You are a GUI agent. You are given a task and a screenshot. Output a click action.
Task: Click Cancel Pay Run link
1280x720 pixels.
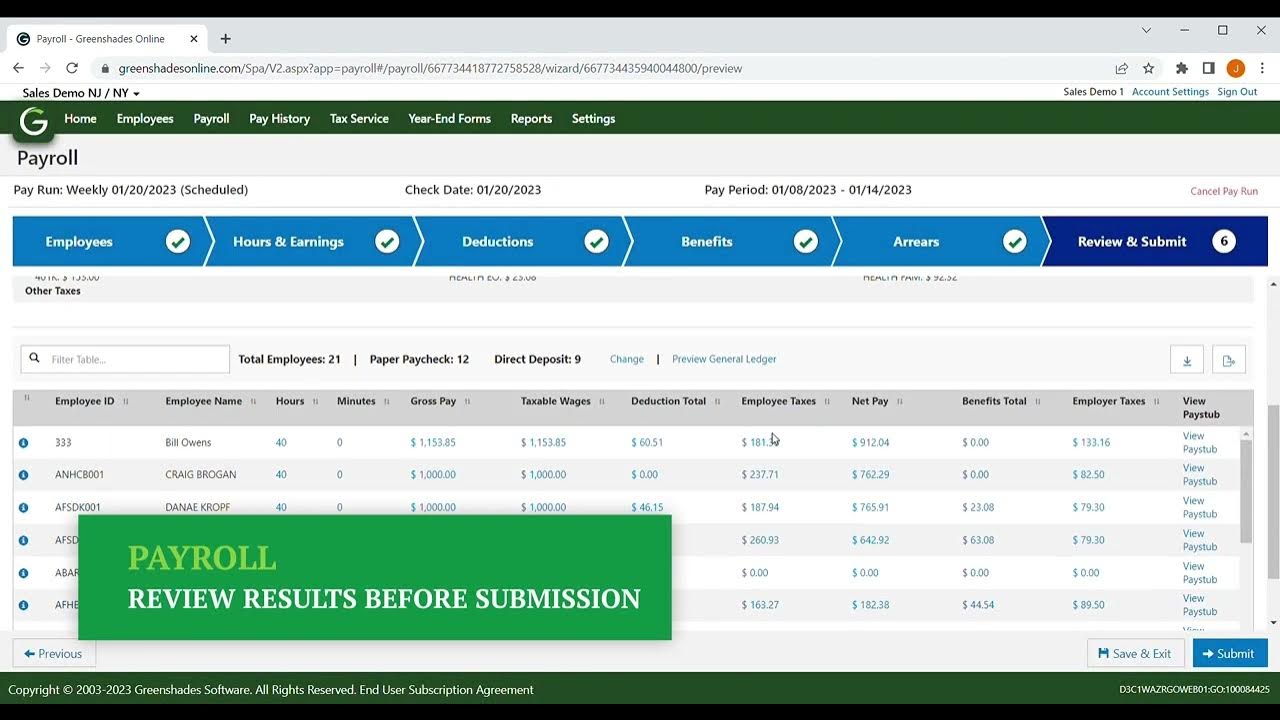[1224, 191]
